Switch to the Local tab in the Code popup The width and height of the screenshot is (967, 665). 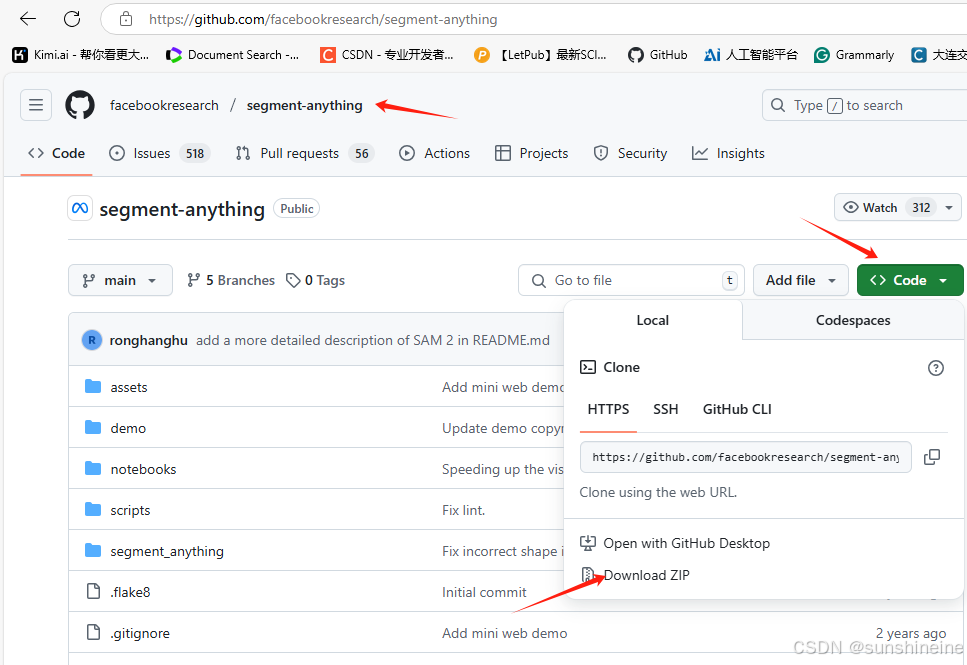pyautogui.click(x=652, y=320)
